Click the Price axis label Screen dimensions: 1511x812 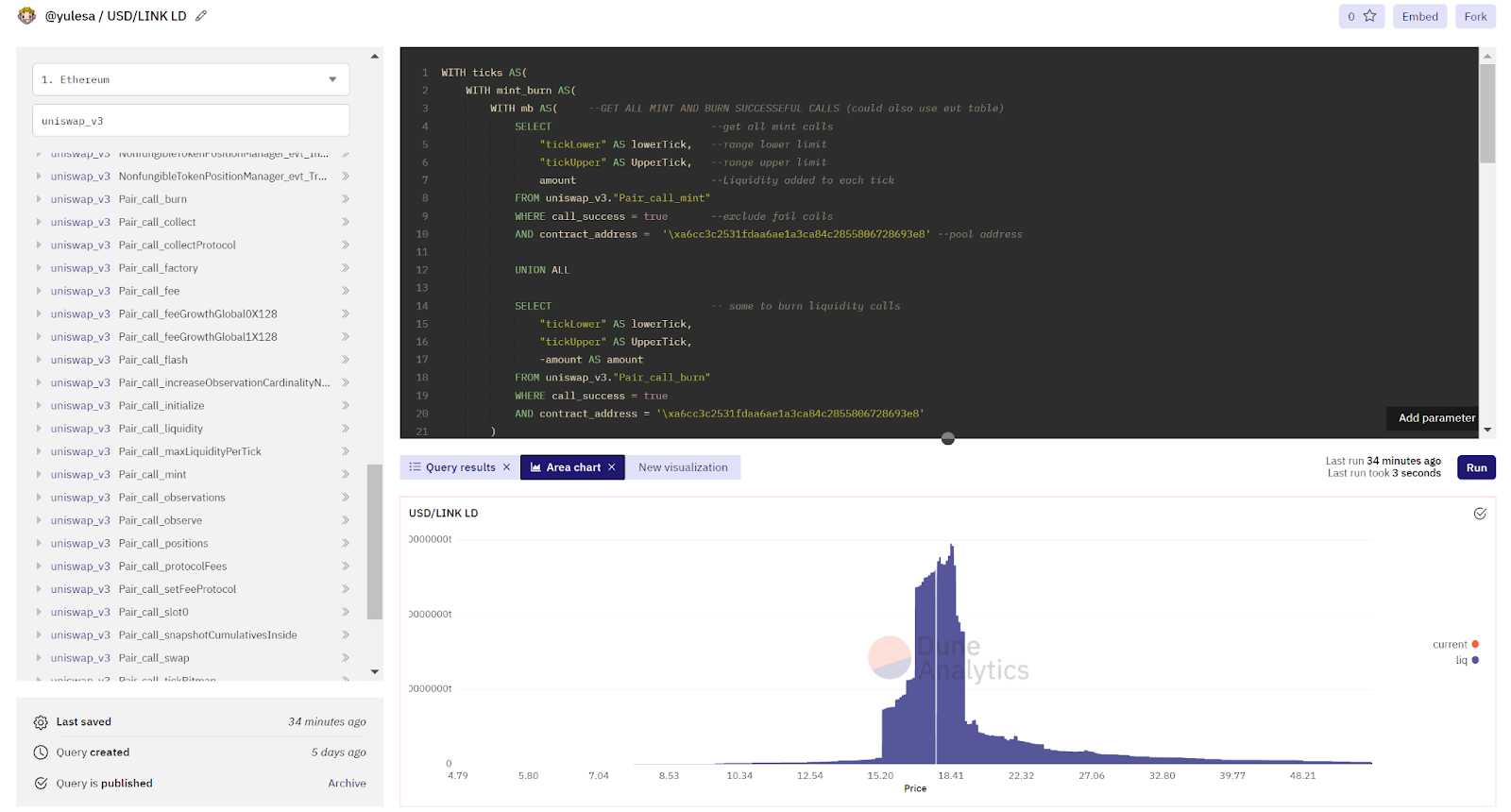[915, 788]
